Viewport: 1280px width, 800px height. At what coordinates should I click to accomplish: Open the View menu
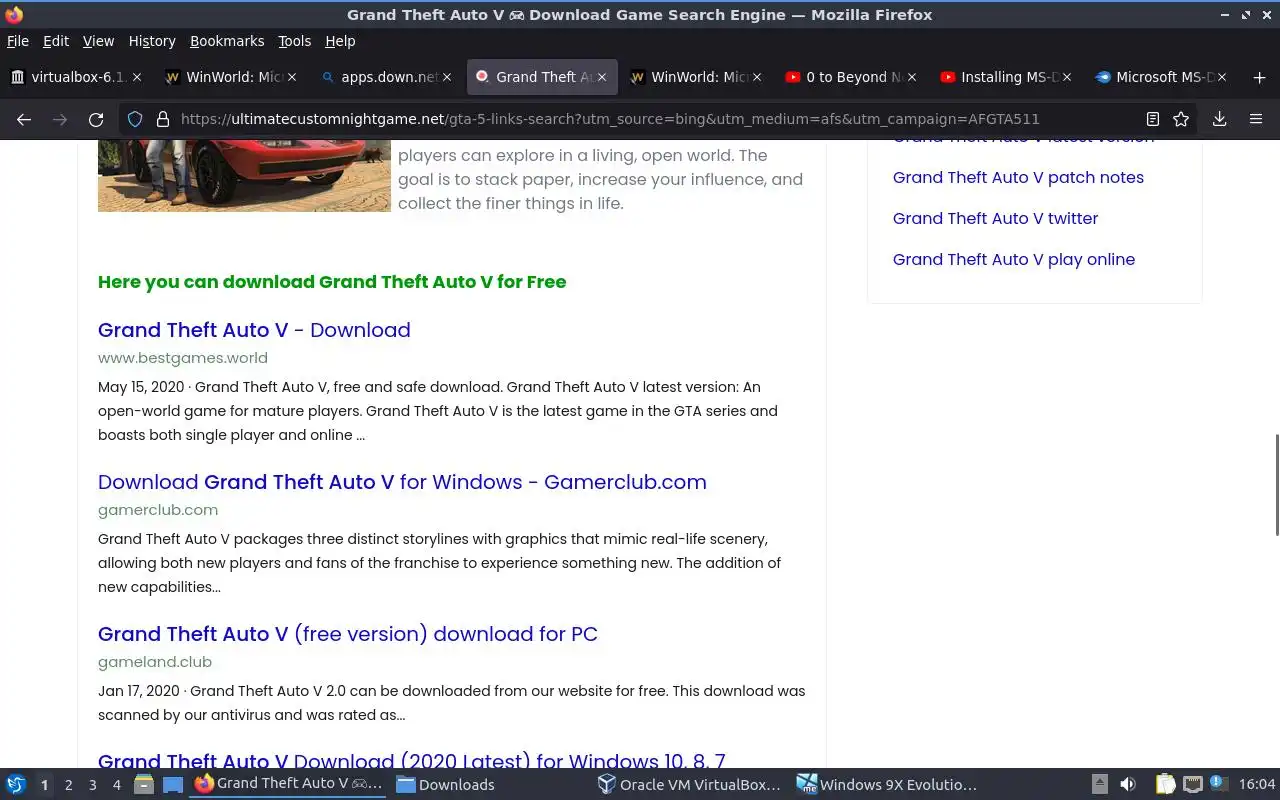(98, 41)
